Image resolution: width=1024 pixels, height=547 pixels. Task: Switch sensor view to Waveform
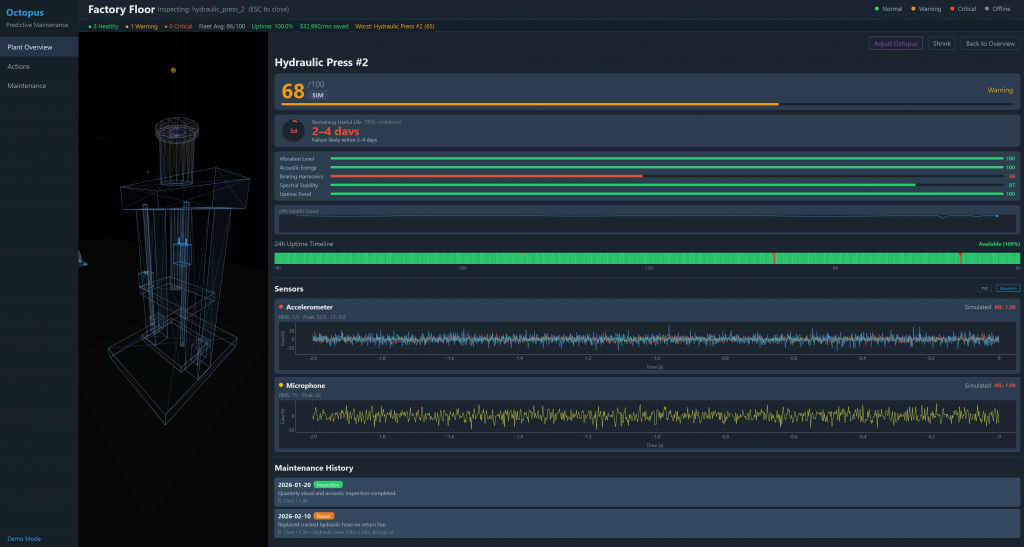pos(1007,288)
